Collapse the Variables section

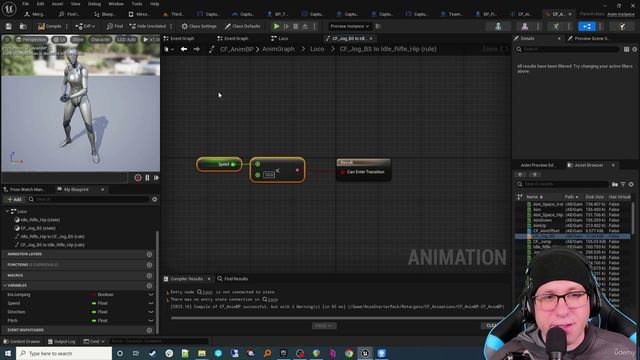tap(5, 285)
